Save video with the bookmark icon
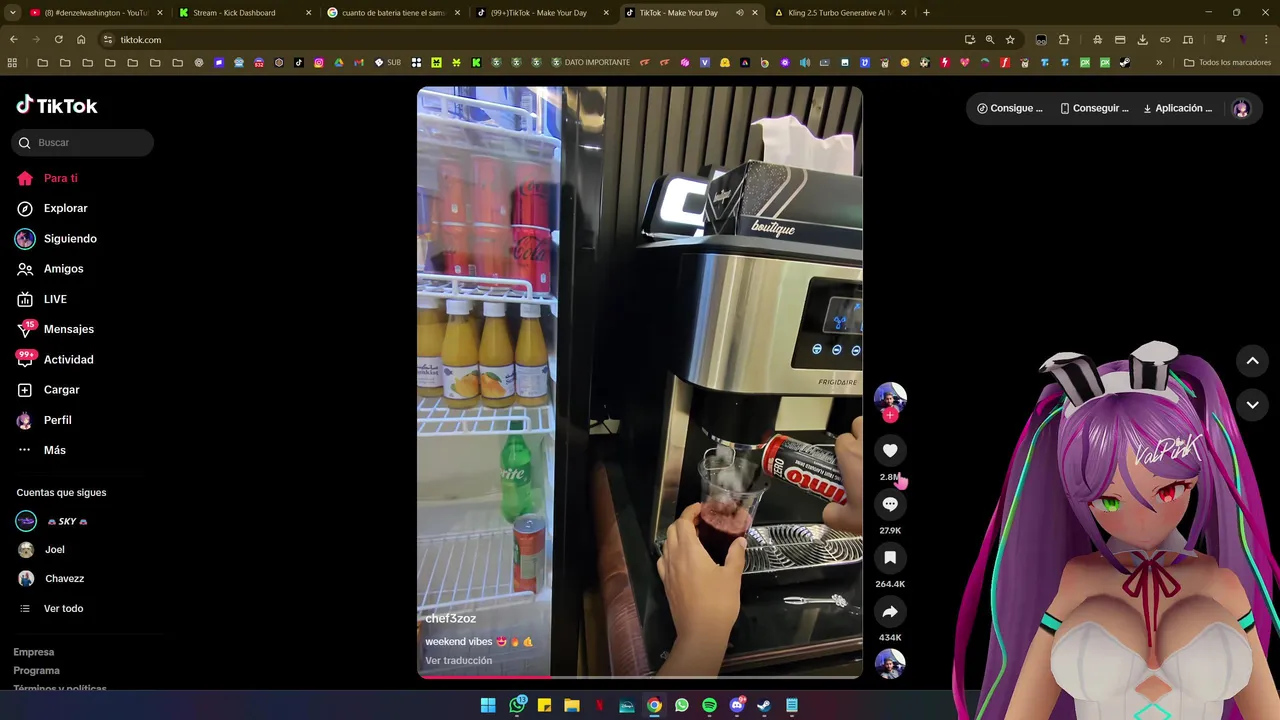Screen dimensions: 1280x720 pos(890,558)
